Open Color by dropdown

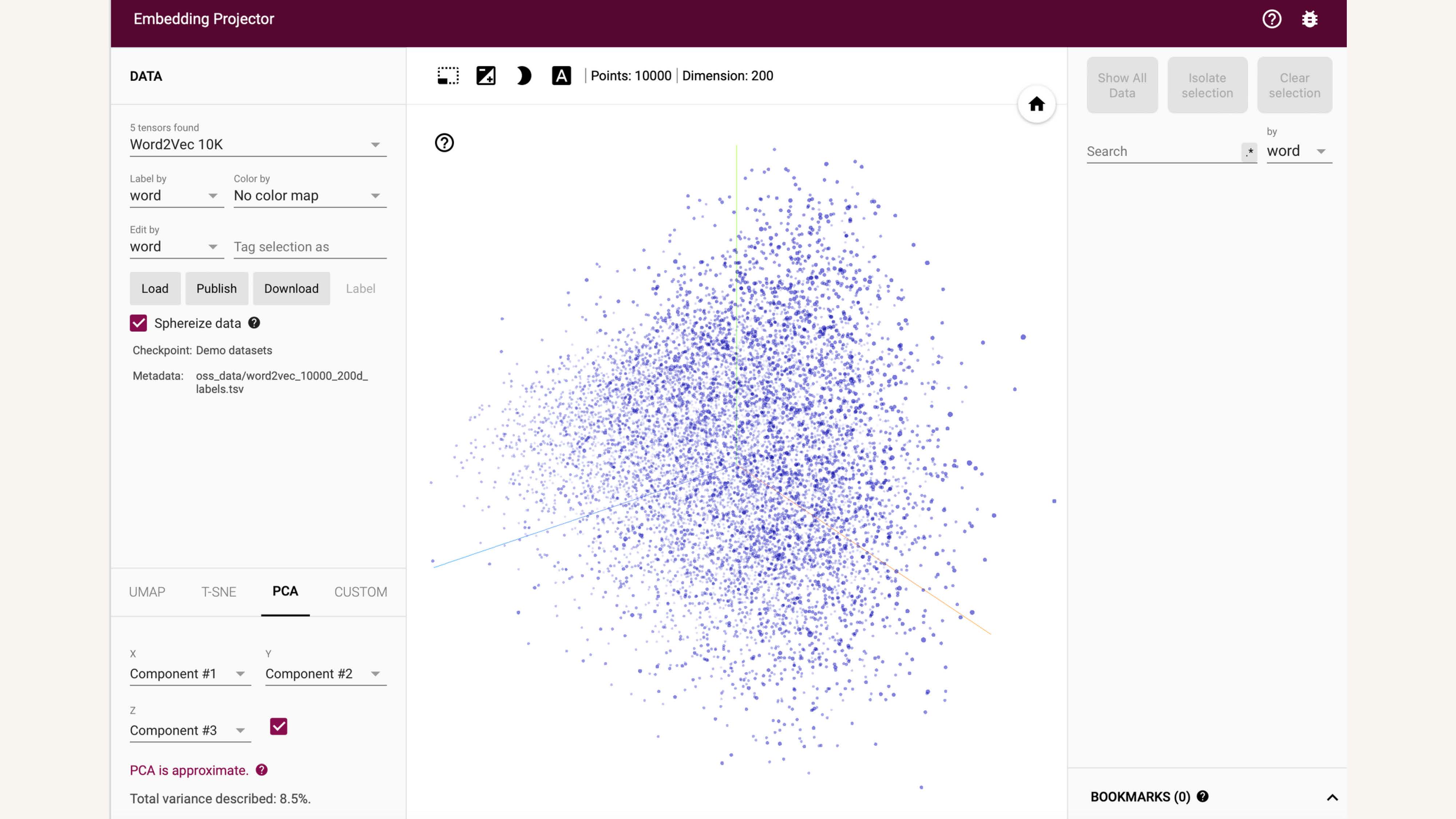(x=310, y=195)
